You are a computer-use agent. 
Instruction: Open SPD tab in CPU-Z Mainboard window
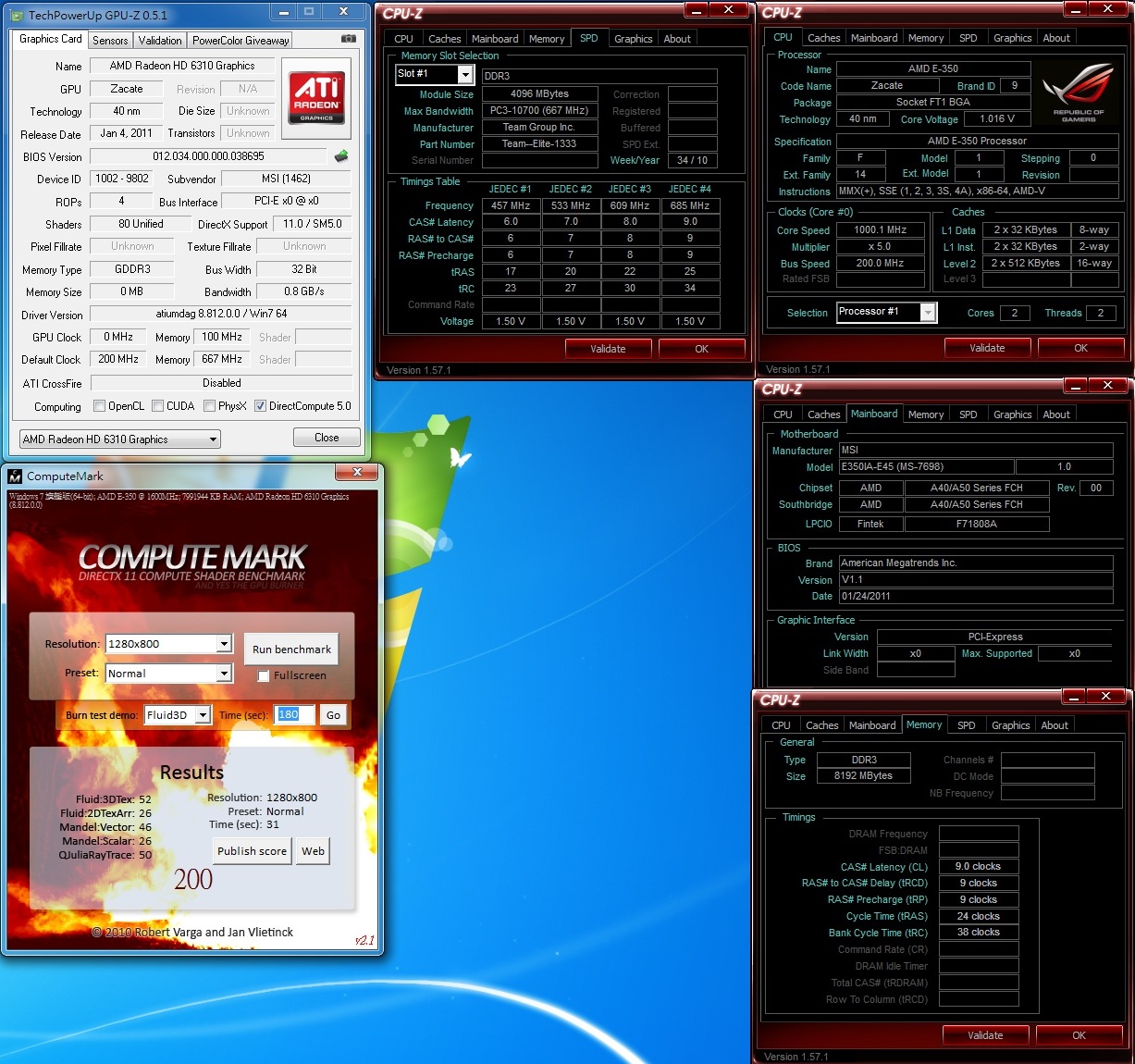point(968,414)
